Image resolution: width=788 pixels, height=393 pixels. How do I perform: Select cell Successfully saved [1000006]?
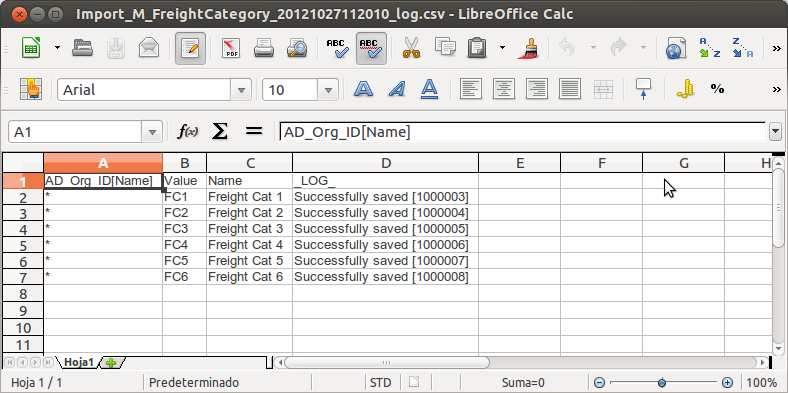(385, 245)
